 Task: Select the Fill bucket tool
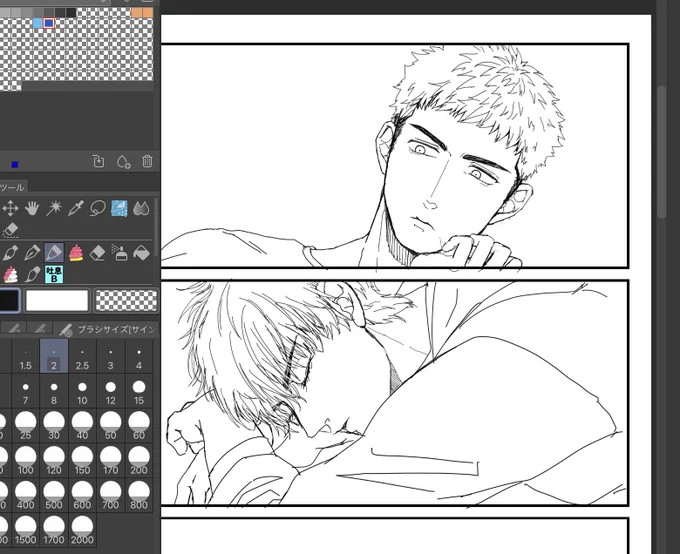point(141,252)
